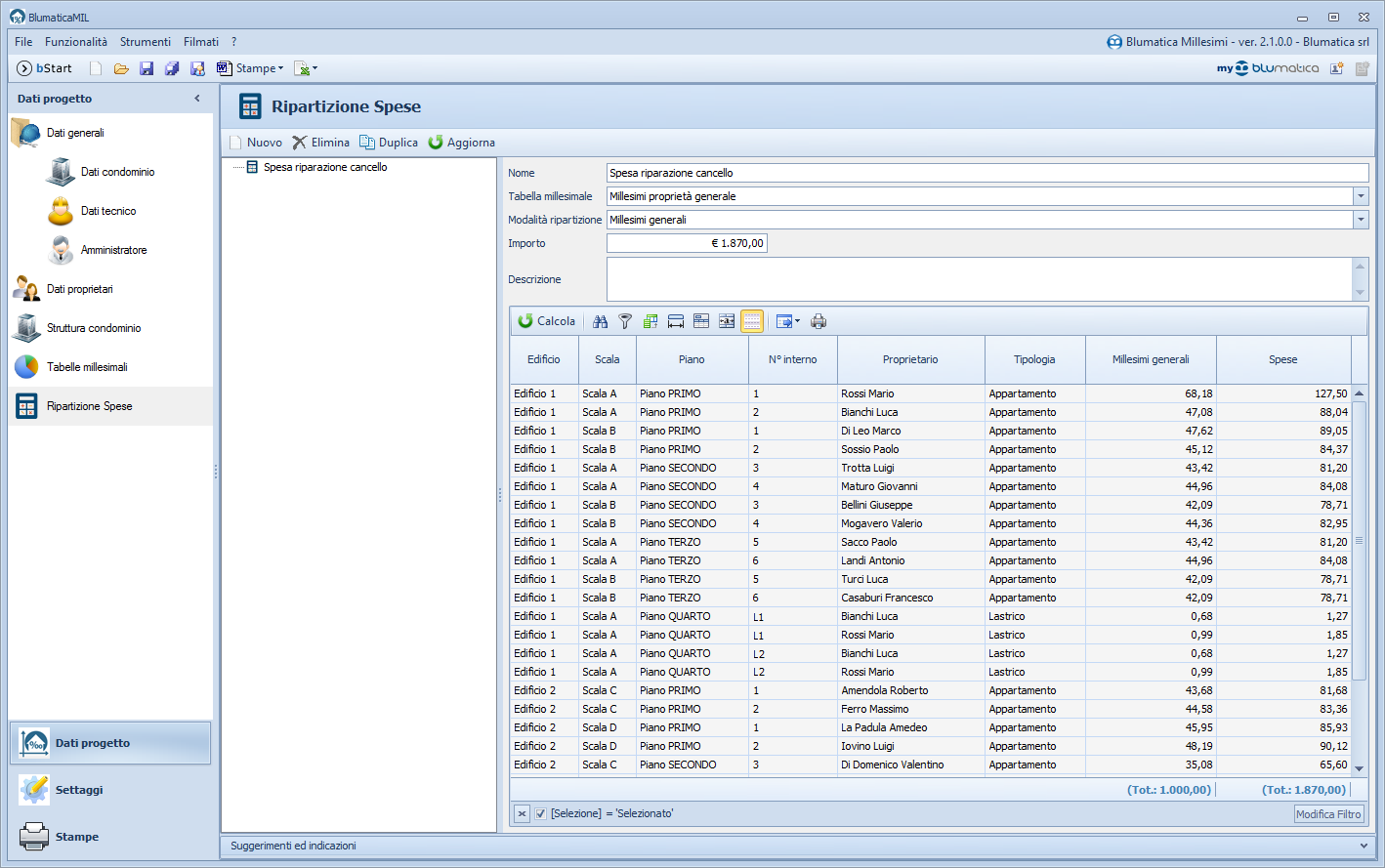Viewport: 1385px width, 868px height.
Task: Click the Calcola recalculate button
Action: tap(547, 321)
